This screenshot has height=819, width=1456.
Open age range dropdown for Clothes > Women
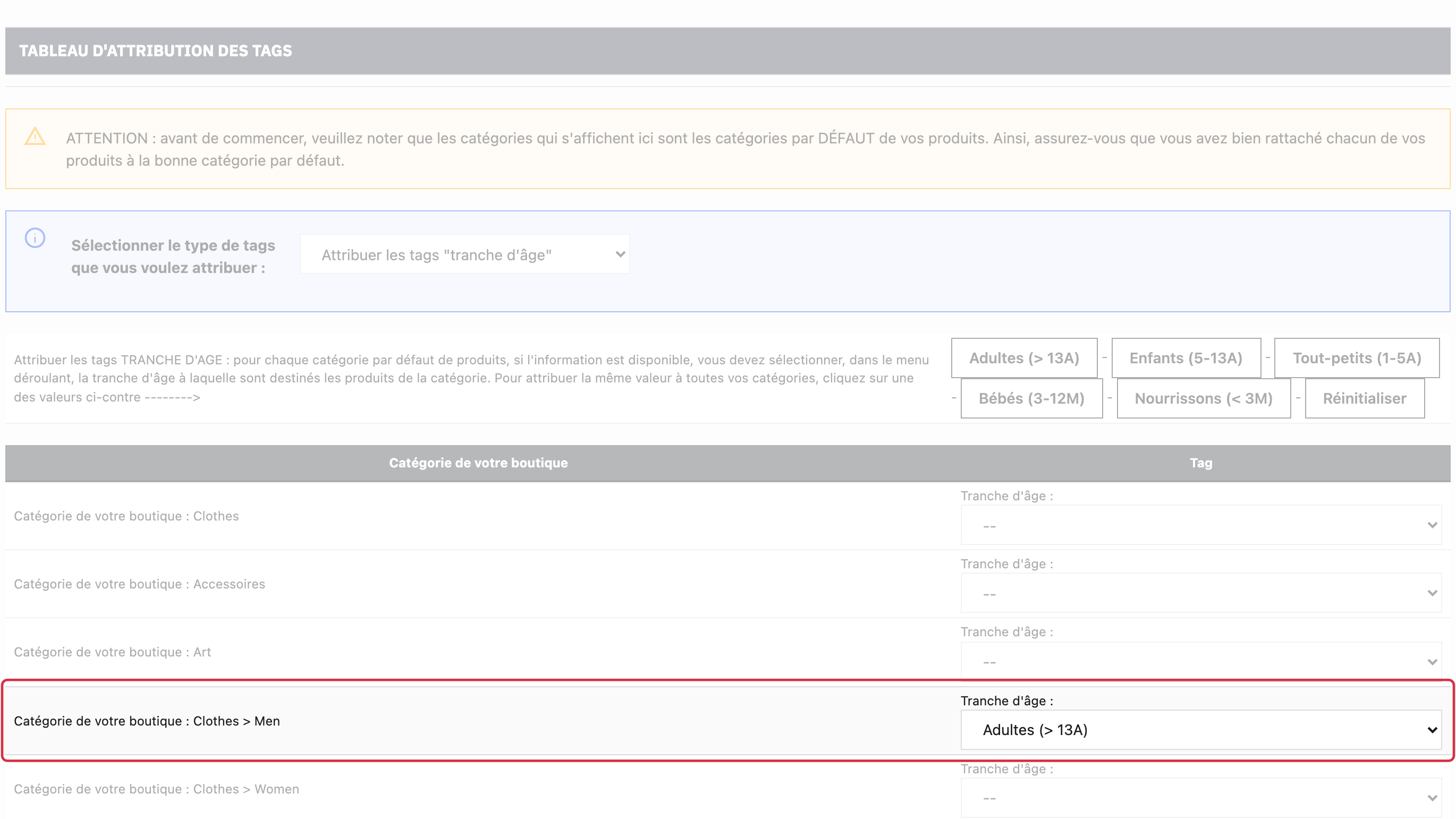[1201, 798]
